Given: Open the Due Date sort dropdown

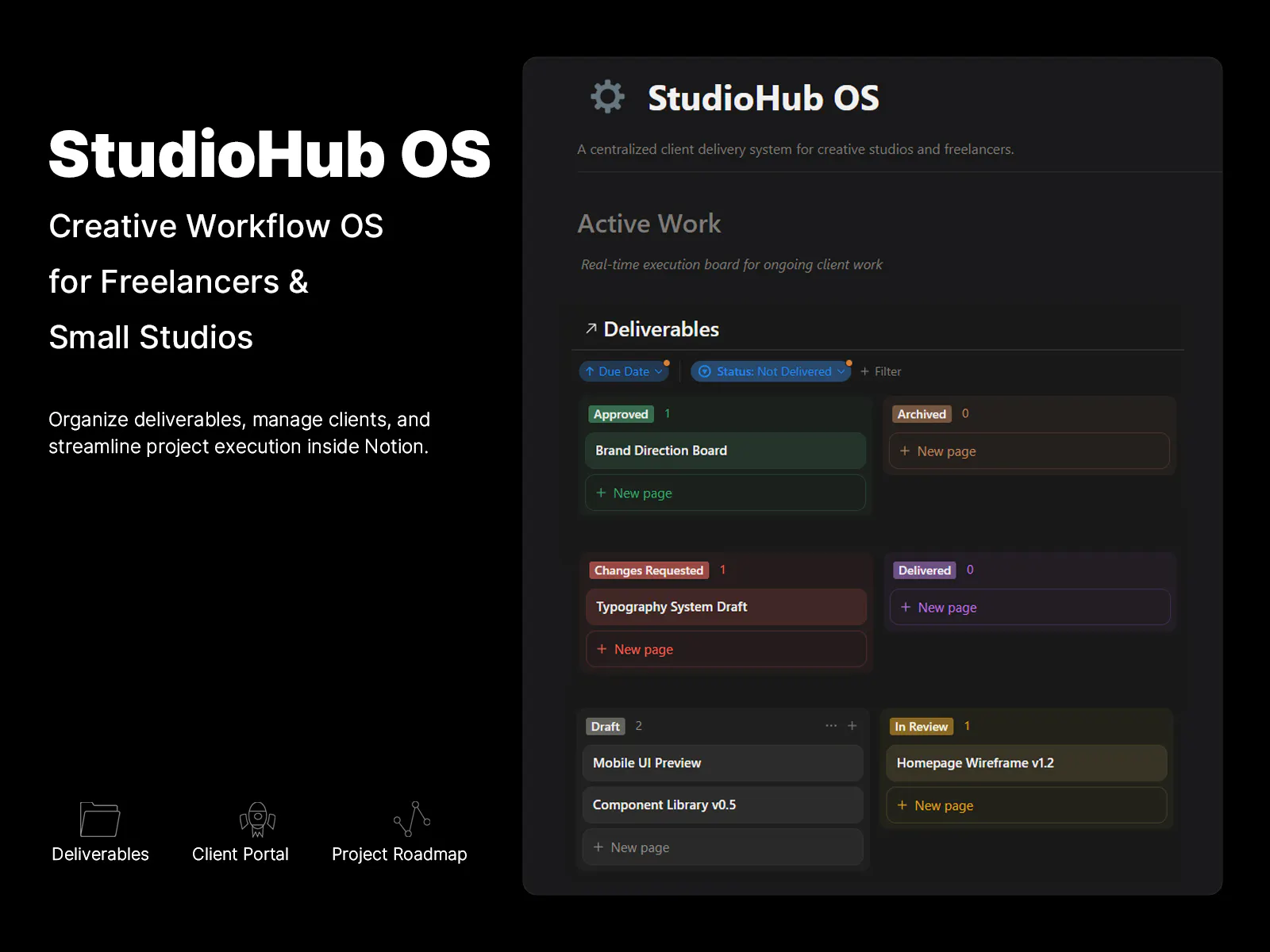Looking at the screenshot, I should click(x=624, y=371).
